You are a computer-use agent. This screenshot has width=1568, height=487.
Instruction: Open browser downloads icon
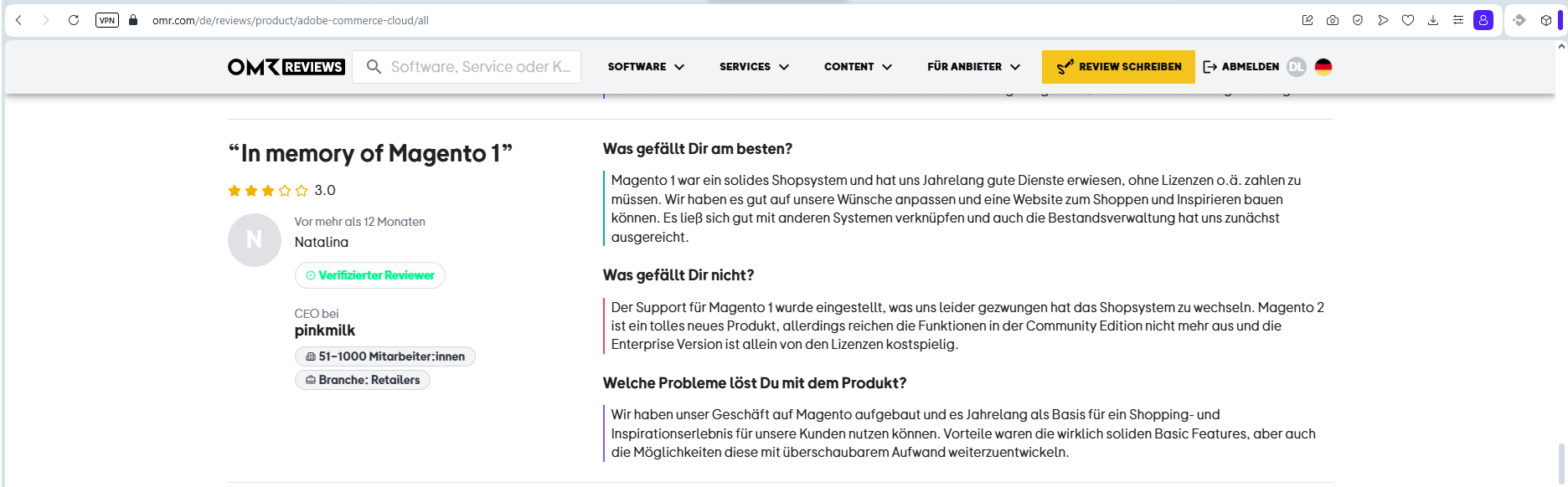click(1433, 20)
